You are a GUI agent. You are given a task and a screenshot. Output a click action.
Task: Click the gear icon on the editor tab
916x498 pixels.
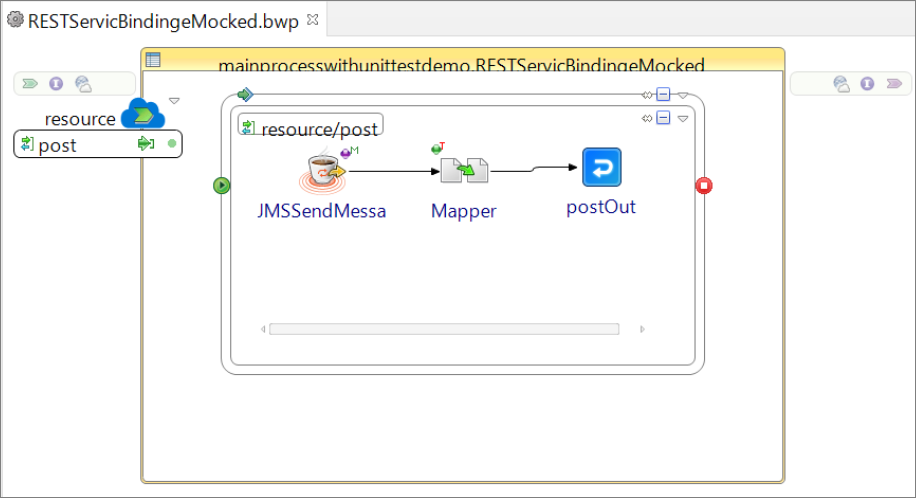click(x=15, y=20)
